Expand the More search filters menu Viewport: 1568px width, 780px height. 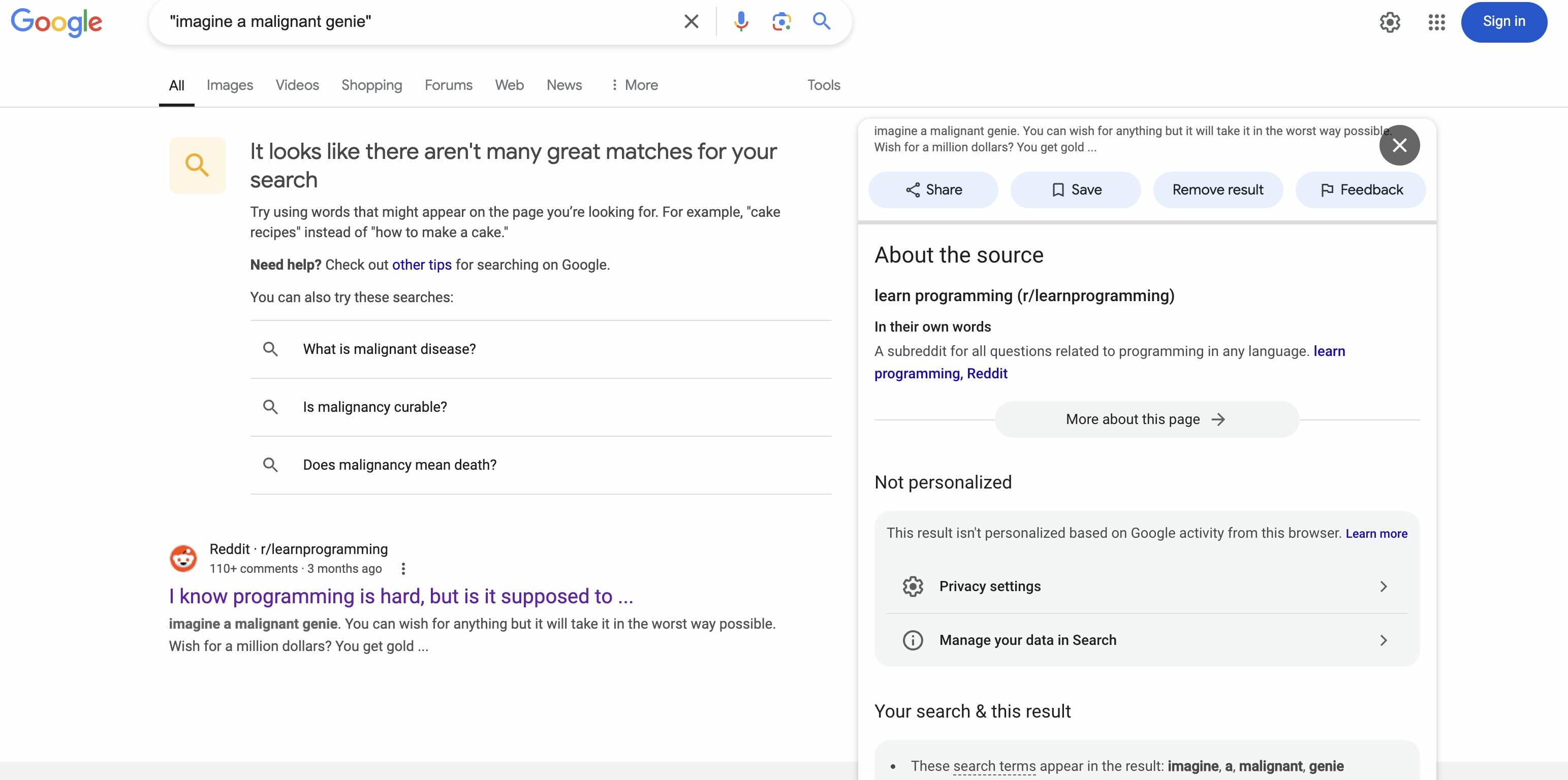tap(634, 85)
